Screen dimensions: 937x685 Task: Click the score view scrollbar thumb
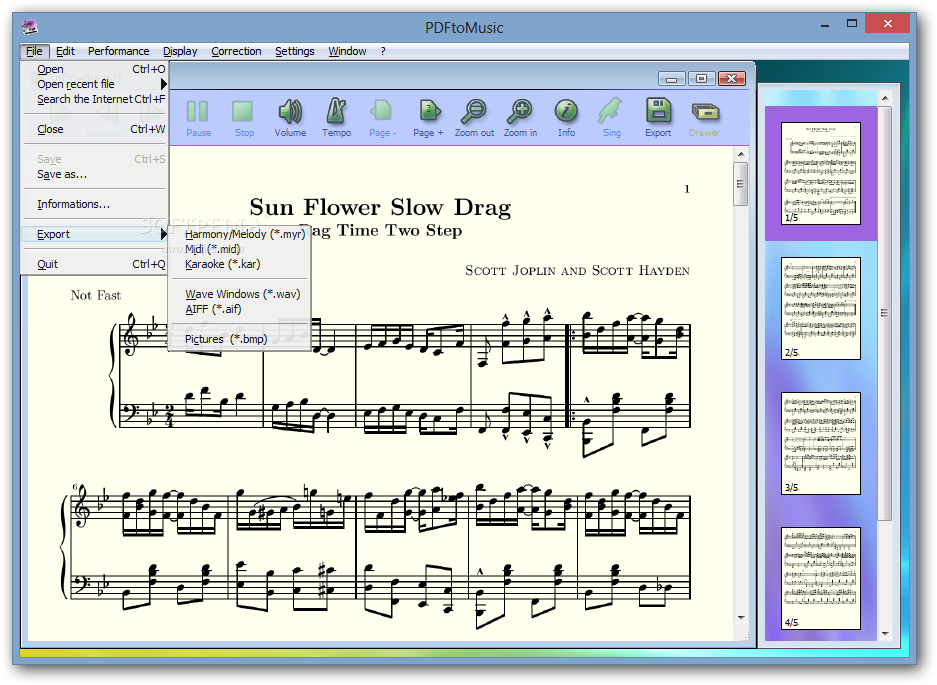pyautogui.click(x=740, y=184)
